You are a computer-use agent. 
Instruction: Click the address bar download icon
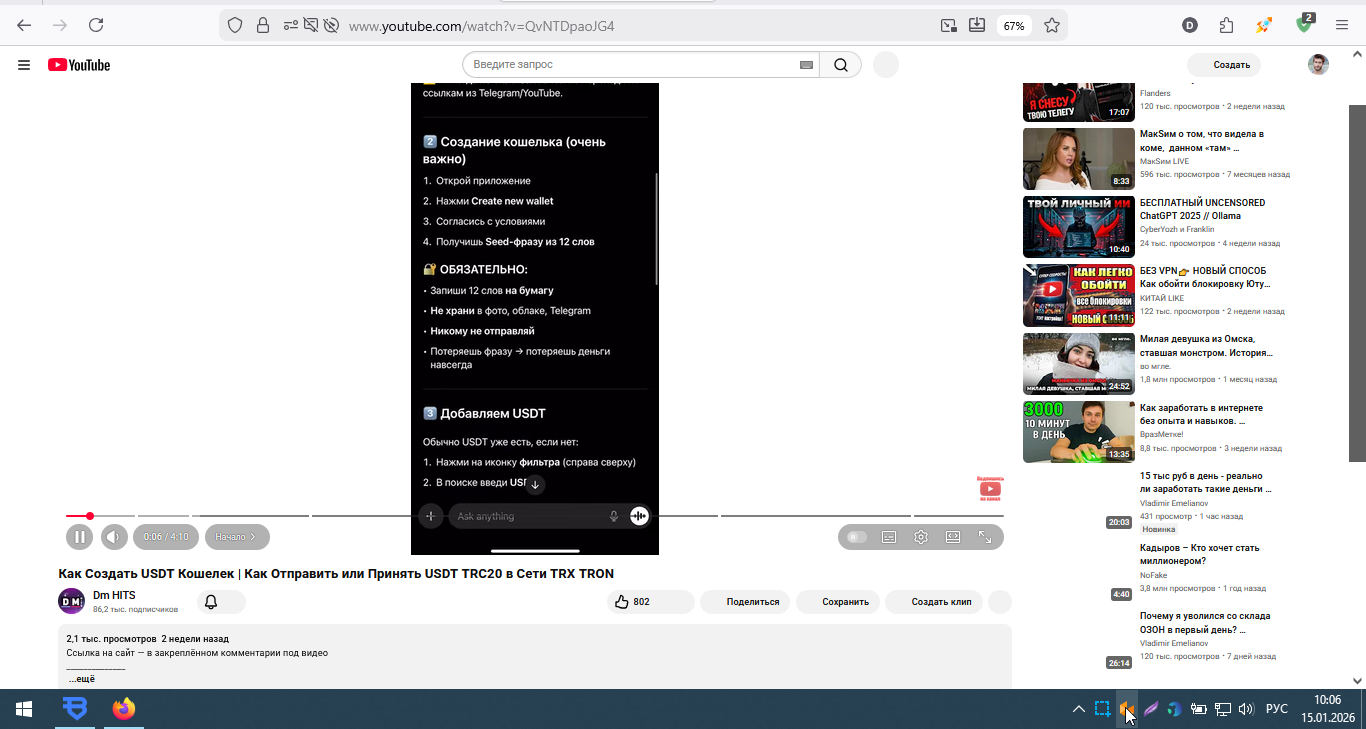pyautogui.click(x=977, y=25)
